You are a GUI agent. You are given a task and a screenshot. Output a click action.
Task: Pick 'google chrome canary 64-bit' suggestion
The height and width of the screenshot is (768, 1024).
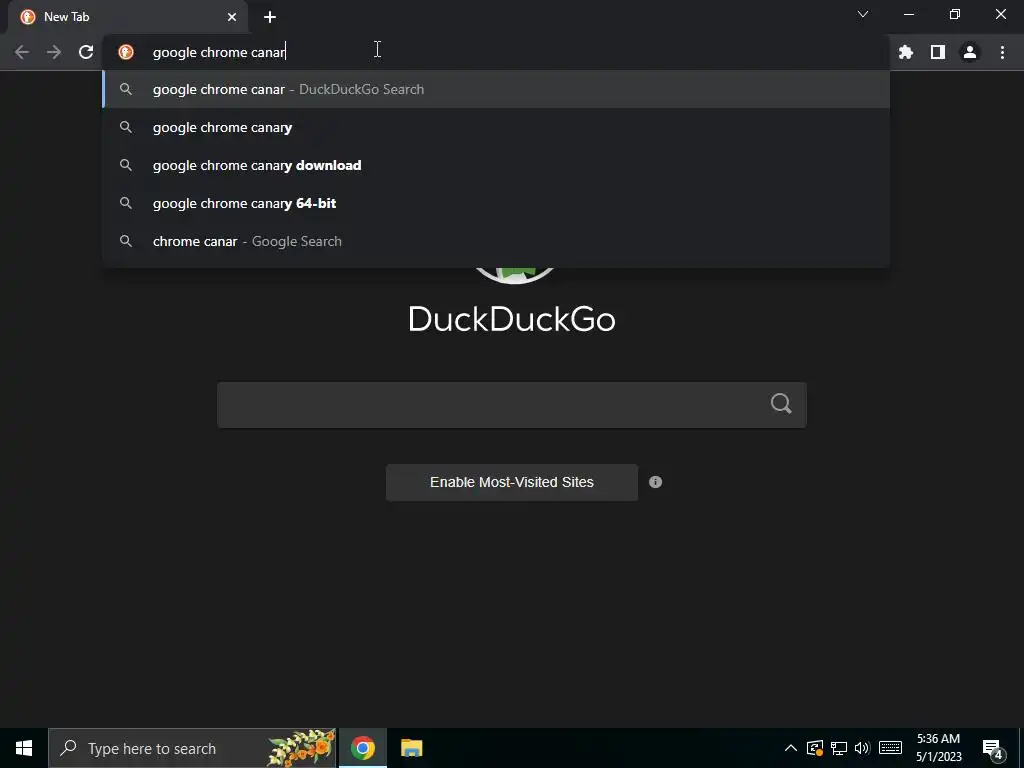click(496, 203)
